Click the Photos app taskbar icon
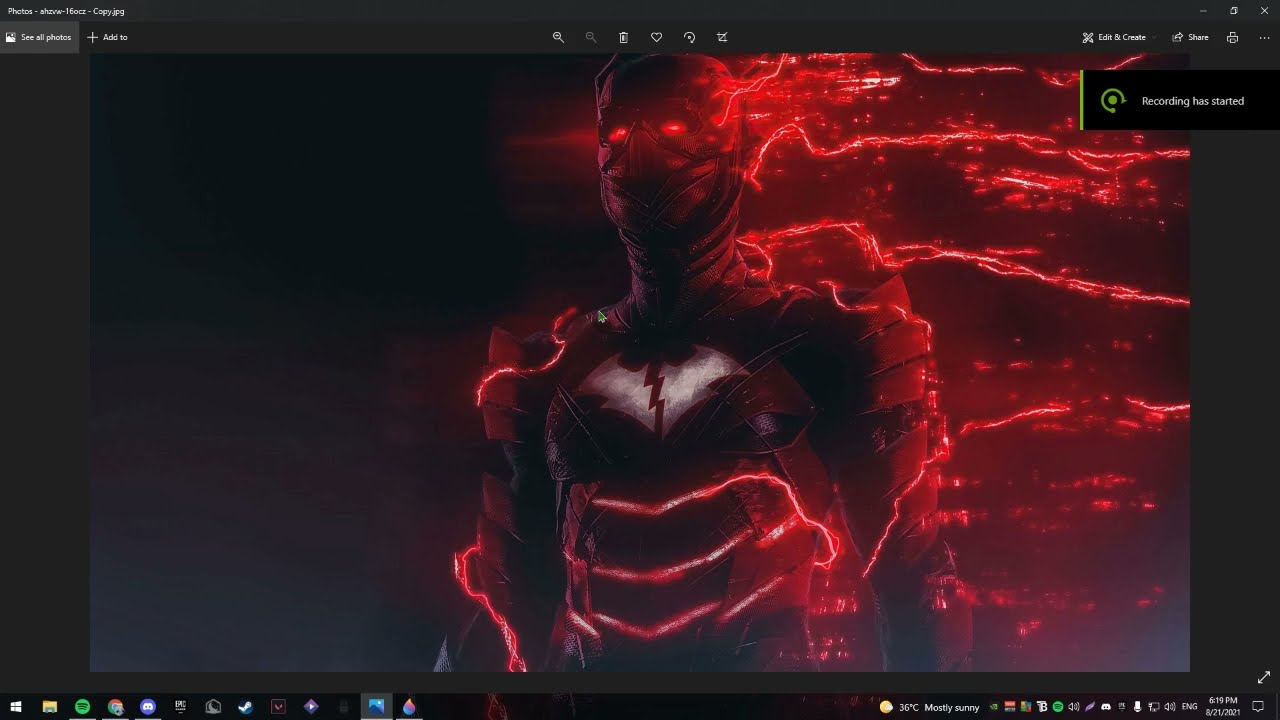Image resolution: width=1280 pixels, height=720 pixels. click(376, 707)
